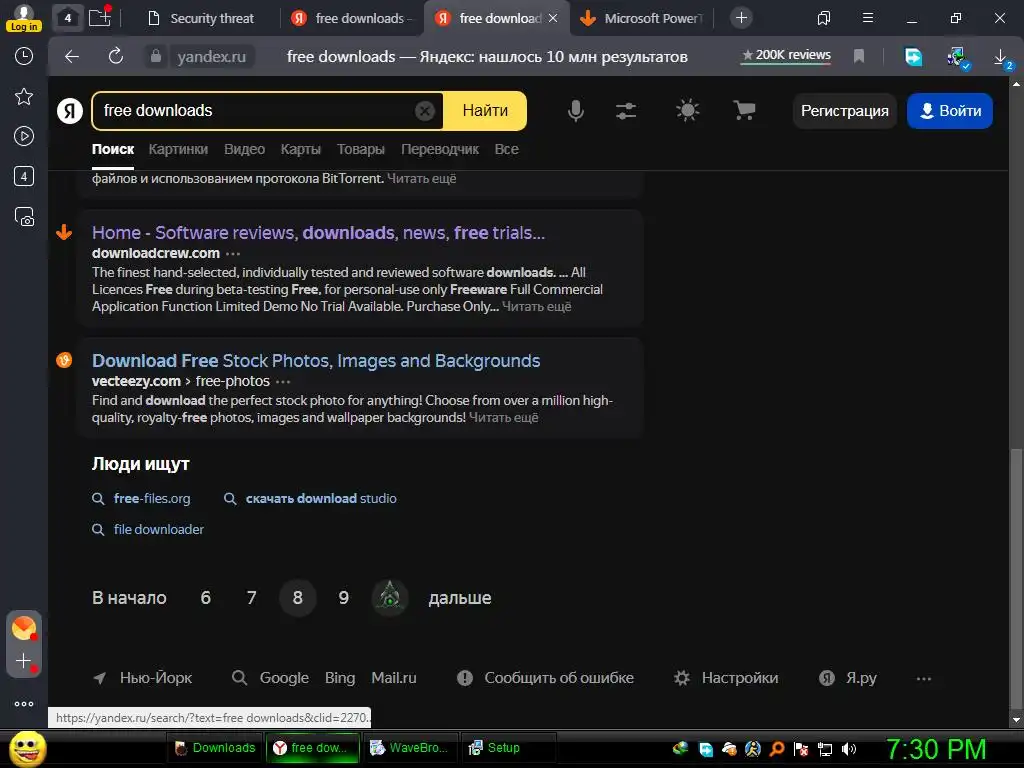1024x768 pixels.
Task: Select the Карты search tab
Action: click(300, 149)
